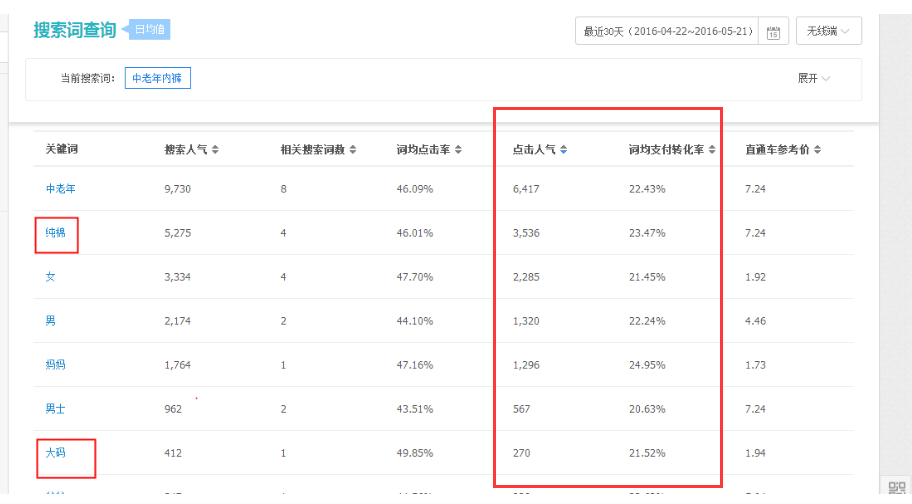
Task: Select click popularity value 270
Action: (521, 453)
